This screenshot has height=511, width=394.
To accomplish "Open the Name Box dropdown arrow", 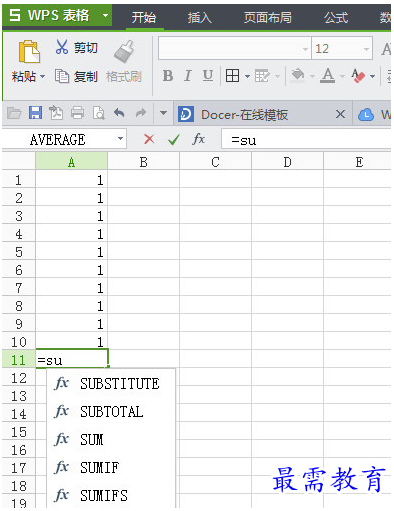I will (x=120, y=139).
